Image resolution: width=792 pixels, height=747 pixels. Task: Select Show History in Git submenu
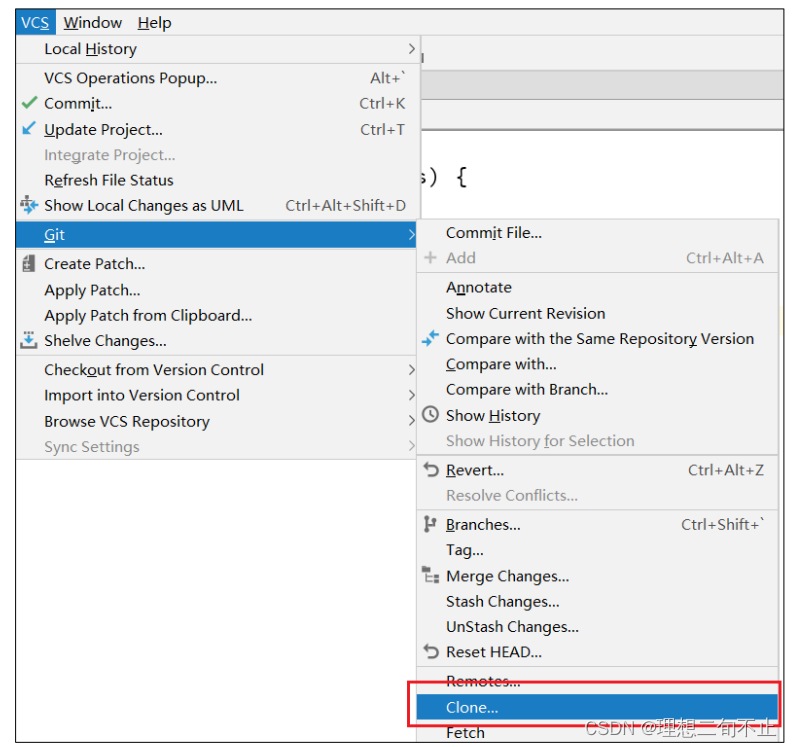coord(597,415)
